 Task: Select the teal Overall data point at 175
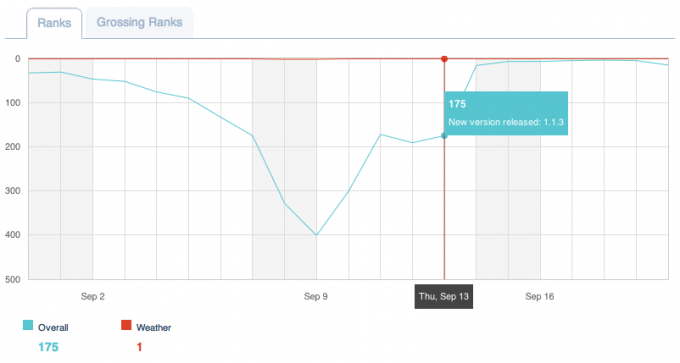[444, 136]
